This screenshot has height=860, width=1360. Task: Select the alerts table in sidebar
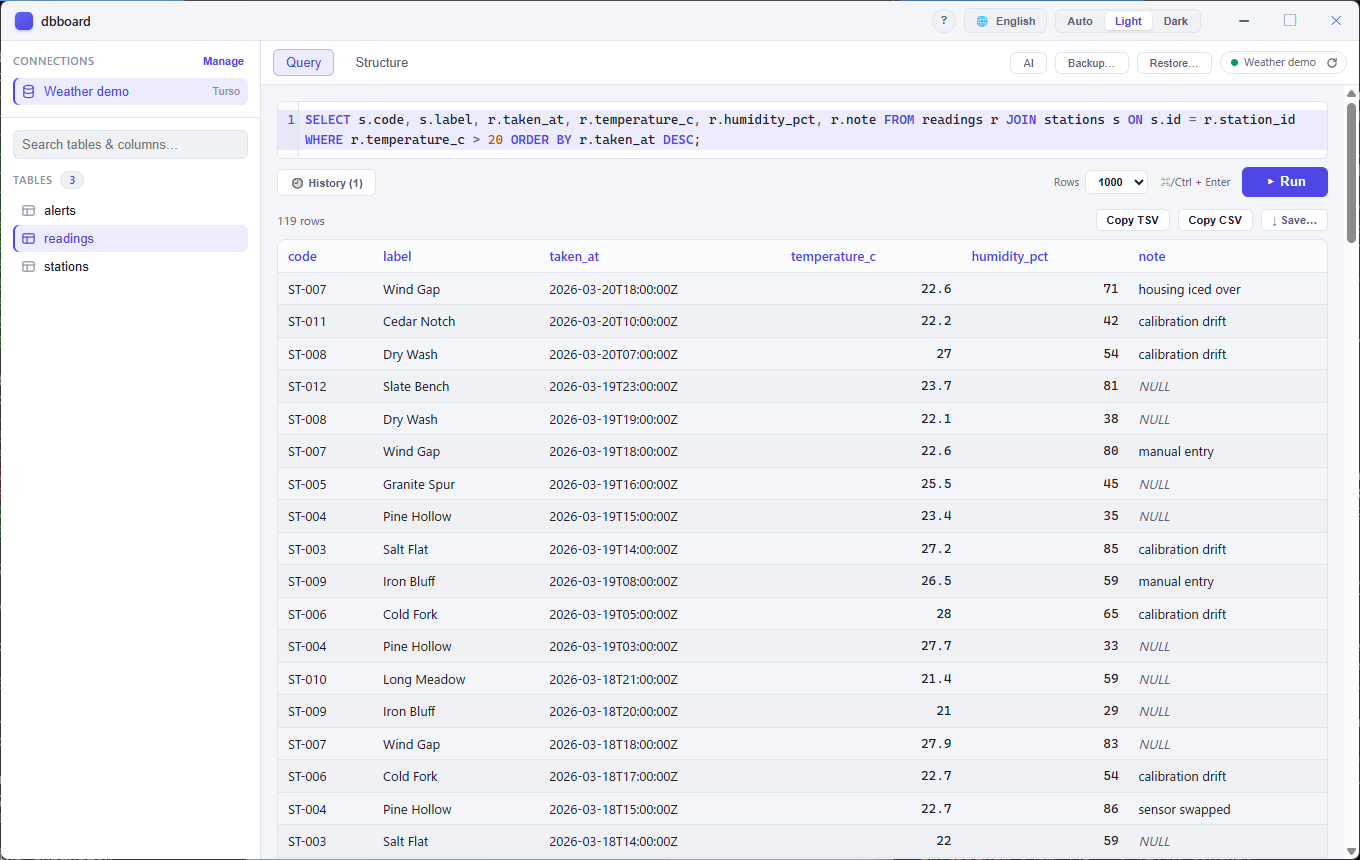130,211
